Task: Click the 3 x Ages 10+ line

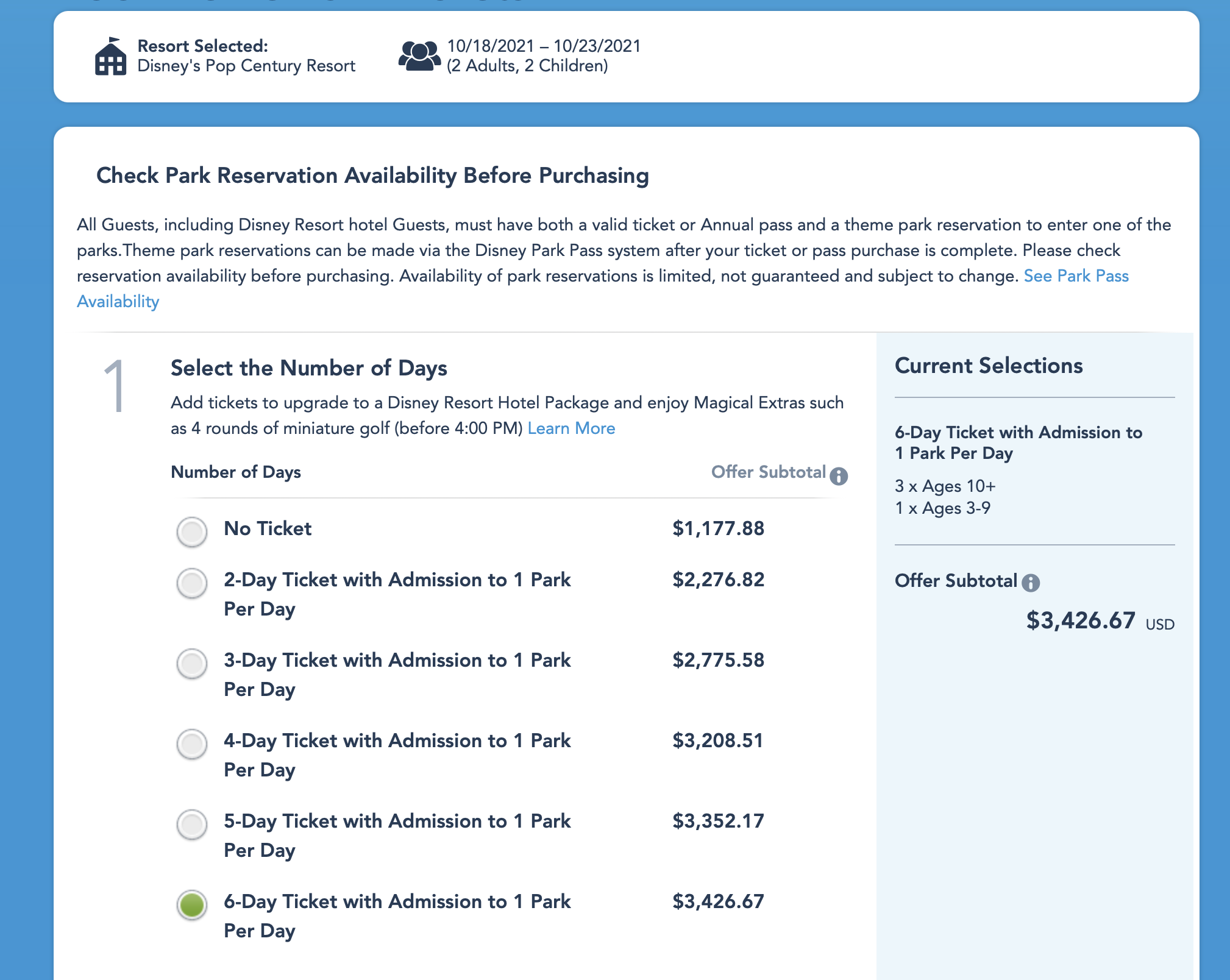Action: point(945,486)
